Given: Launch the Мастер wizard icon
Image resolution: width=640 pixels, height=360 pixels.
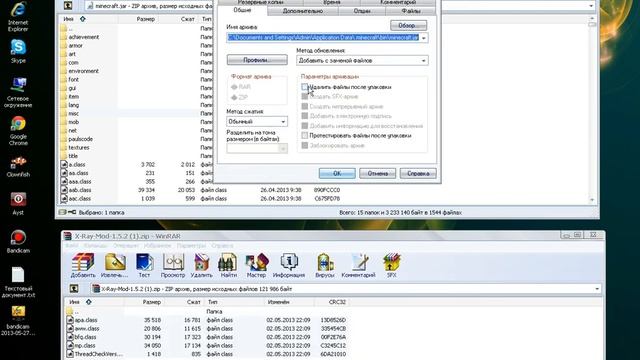Looking at the screenshot, I should [x=256, y=265].
